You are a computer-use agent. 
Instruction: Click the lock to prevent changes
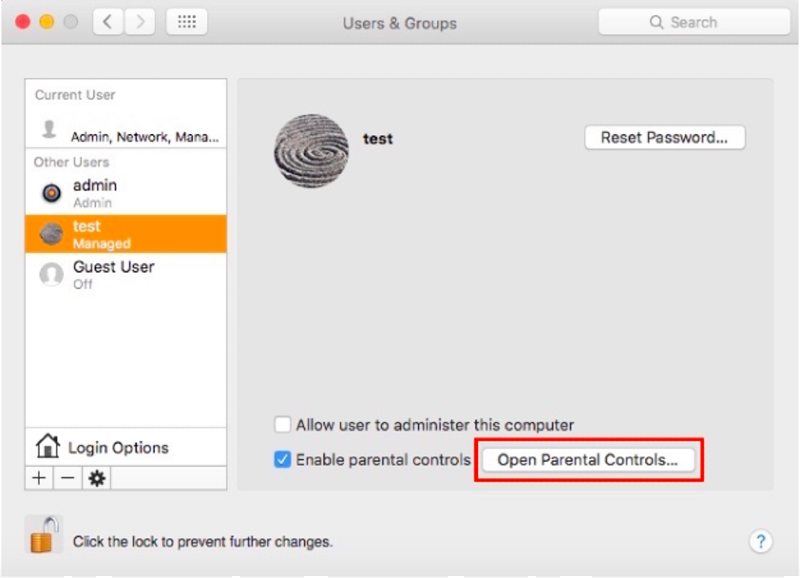(44, 534)
